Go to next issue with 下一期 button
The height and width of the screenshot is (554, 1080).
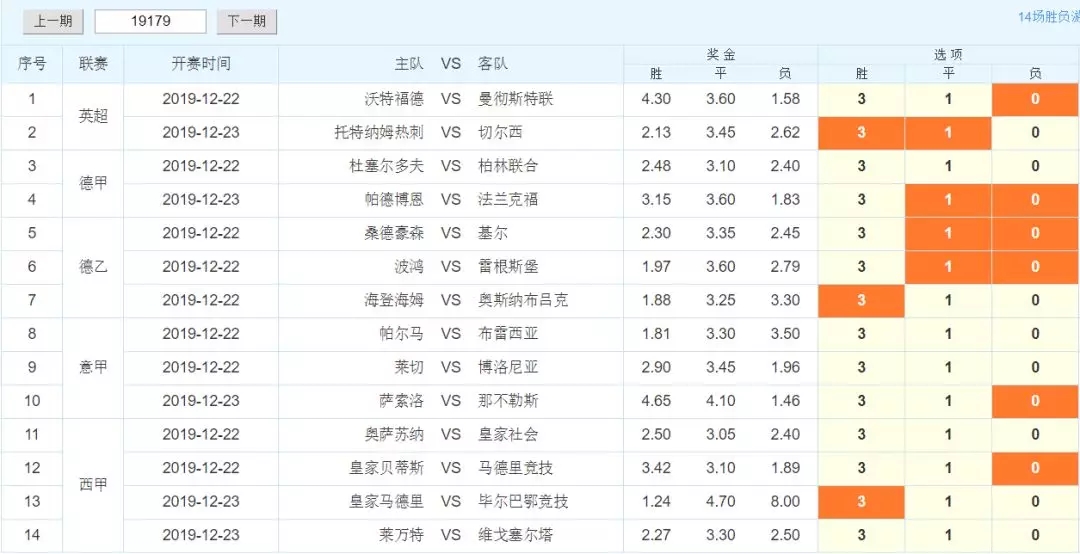pos(247,21)
